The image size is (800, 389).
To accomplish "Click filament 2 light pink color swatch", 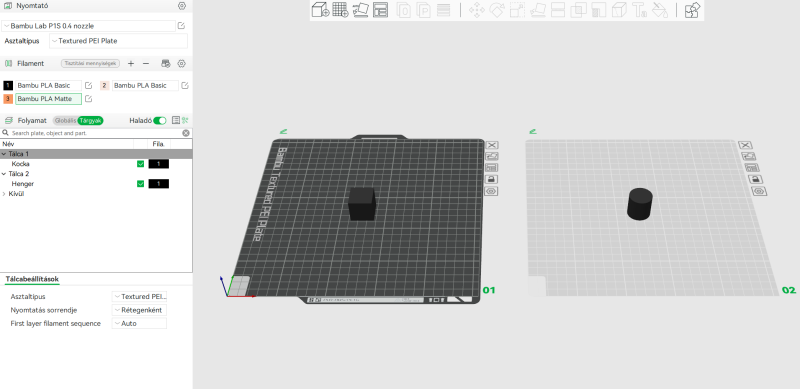I will (x=105, y=85).
